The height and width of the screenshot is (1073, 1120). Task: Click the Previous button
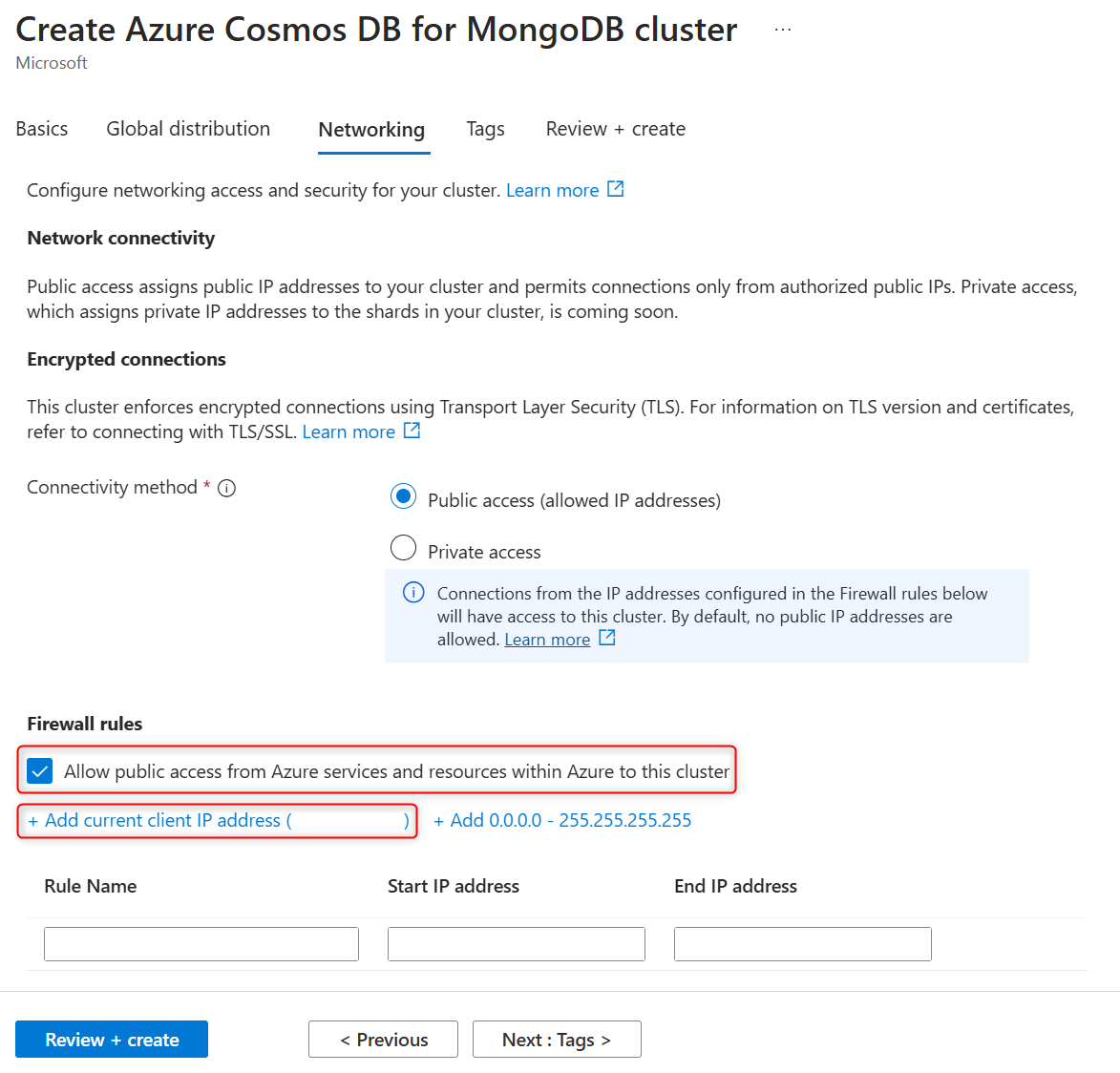tap(383, 1040)
